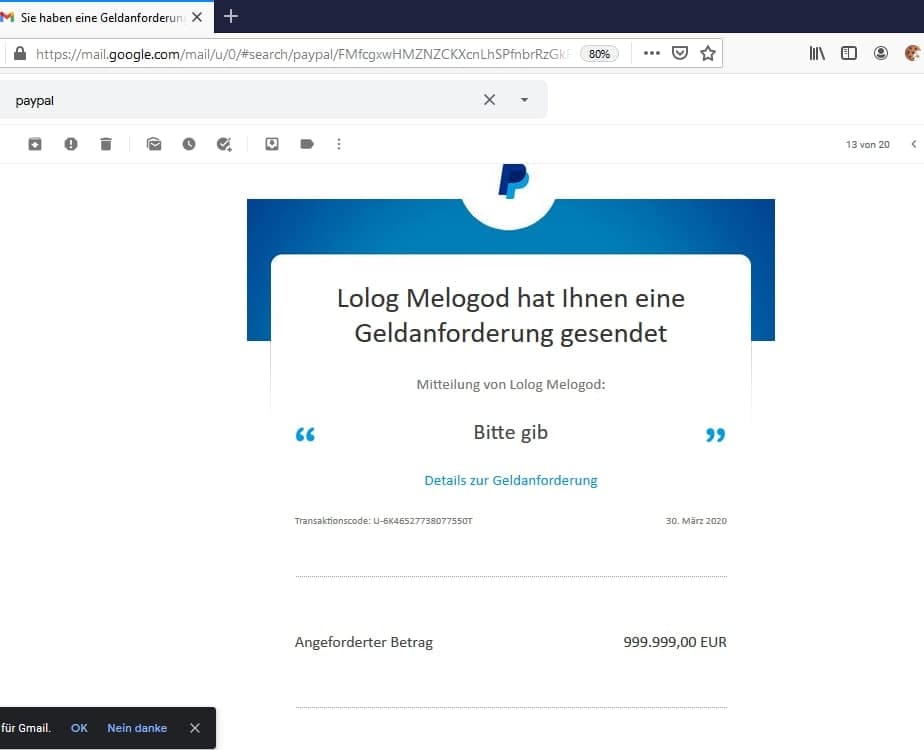Clear the paypal search with the X
The width and height of the screenshot is (924, 750).
pos(489,100)
